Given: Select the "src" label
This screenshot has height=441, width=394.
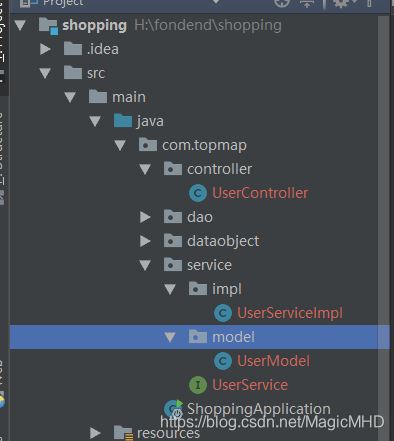Looking at the screenshot, I should click(x=96, y=73).
